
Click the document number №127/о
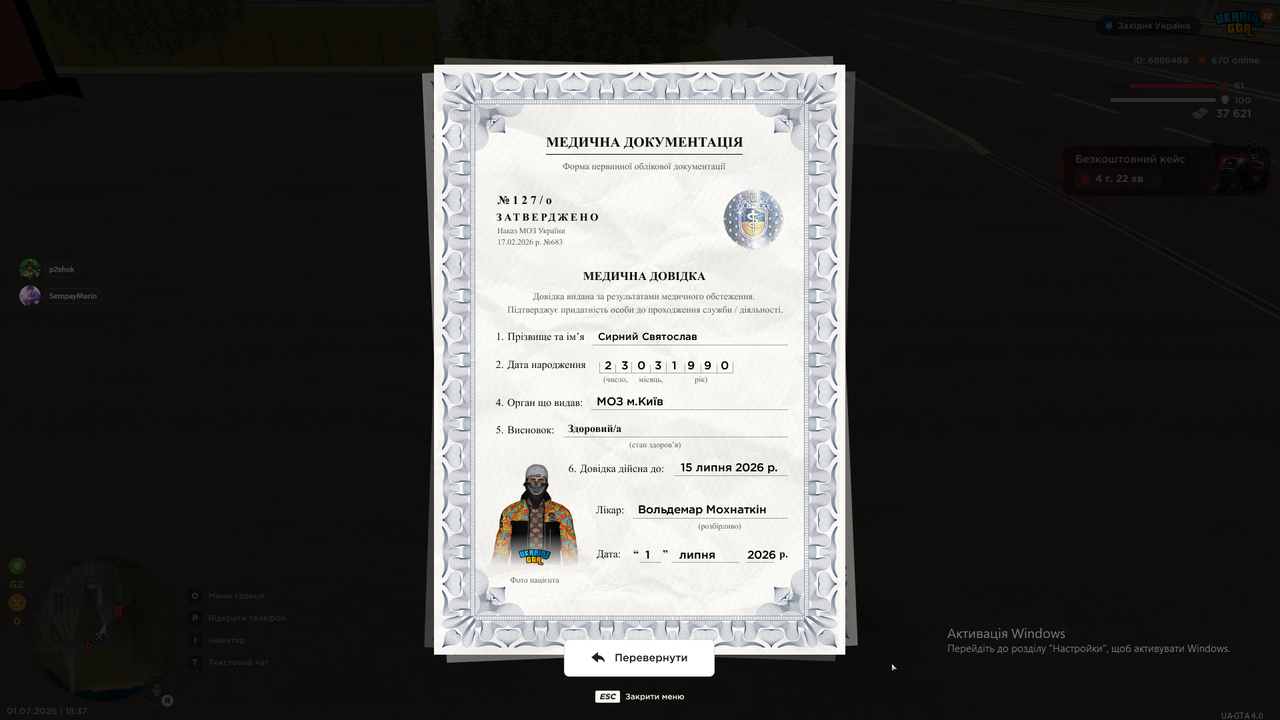click(524, 200)
